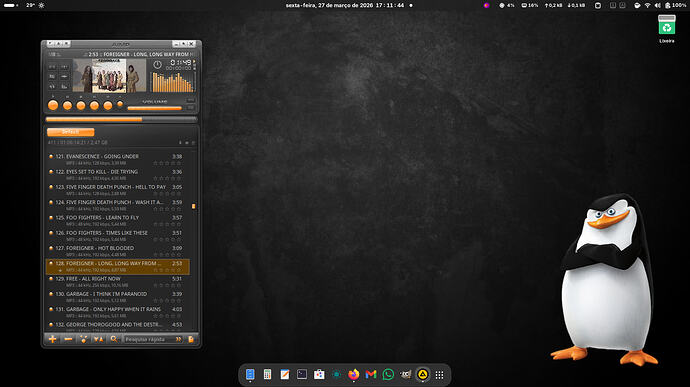This screenshot has width=690, height=387.
Task: Add files with the plus icon
Action: point(52,339)
